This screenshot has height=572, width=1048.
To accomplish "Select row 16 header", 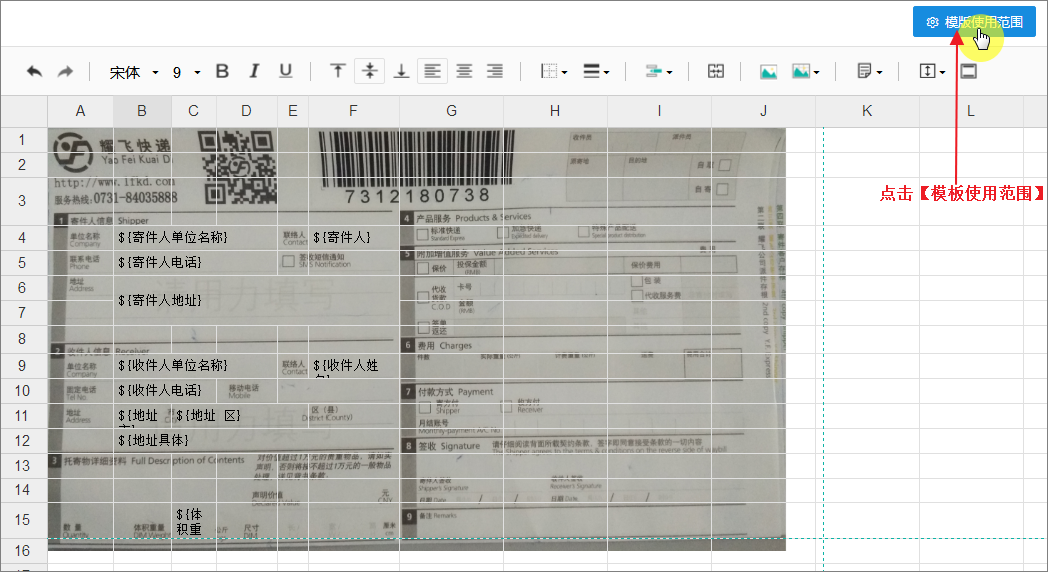I will click(23, 551).
